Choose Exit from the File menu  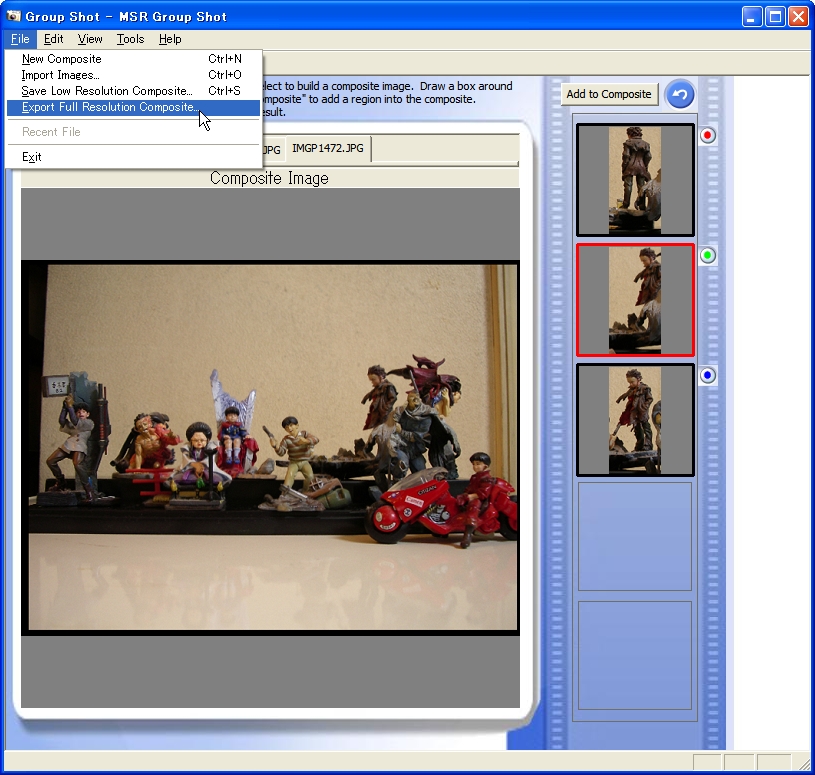[133, 157]
